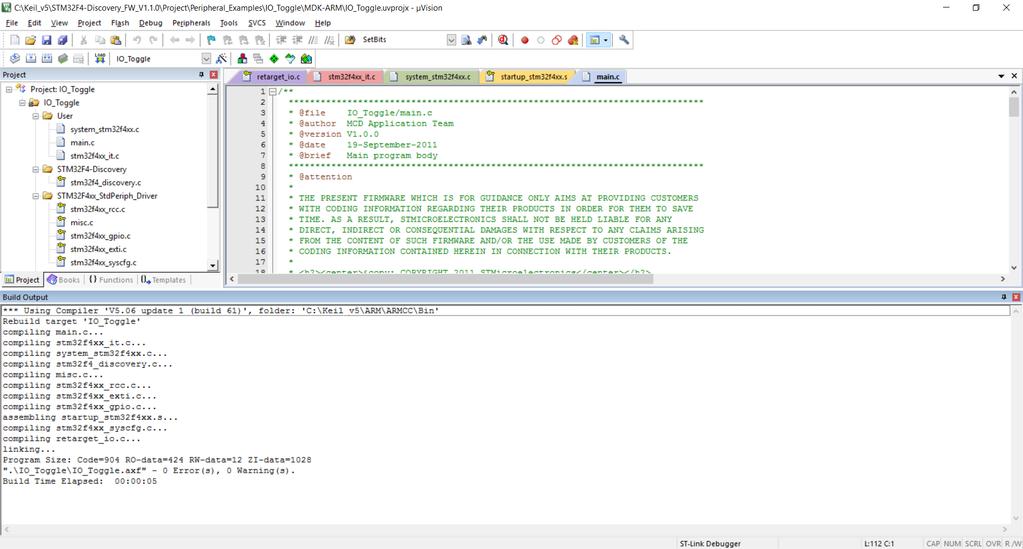
Task: Click the incremental find icon
Action: (483, 40)
